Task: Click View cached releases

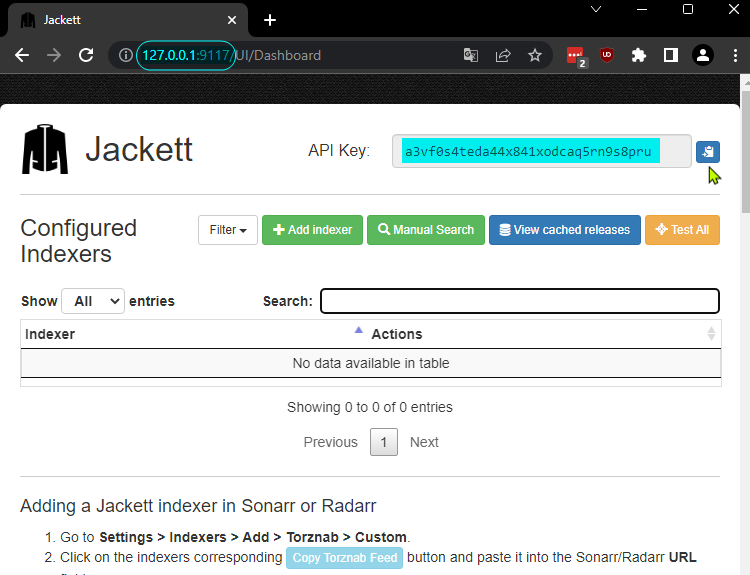Action: tap(564, 230)
